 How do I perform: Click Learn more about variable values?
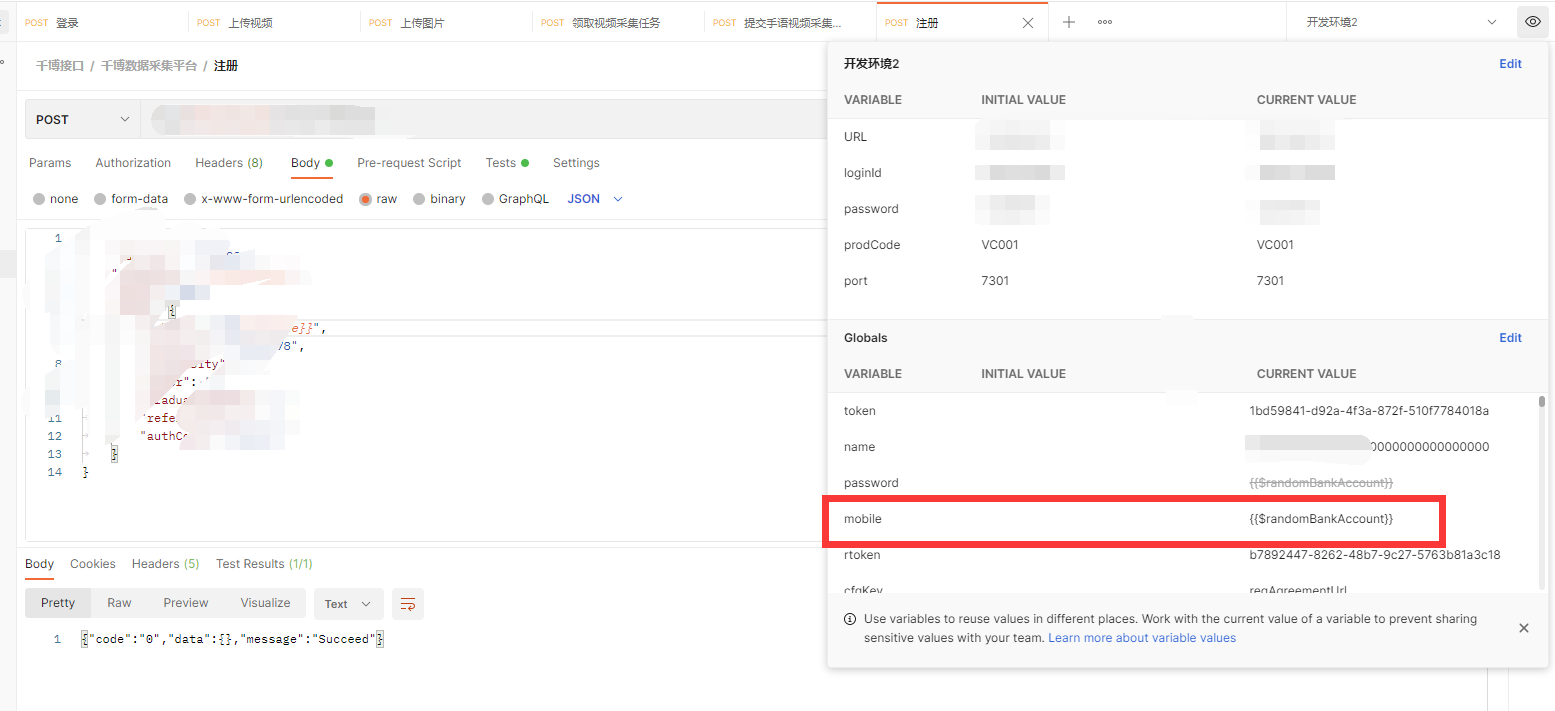coord(1141,637)
